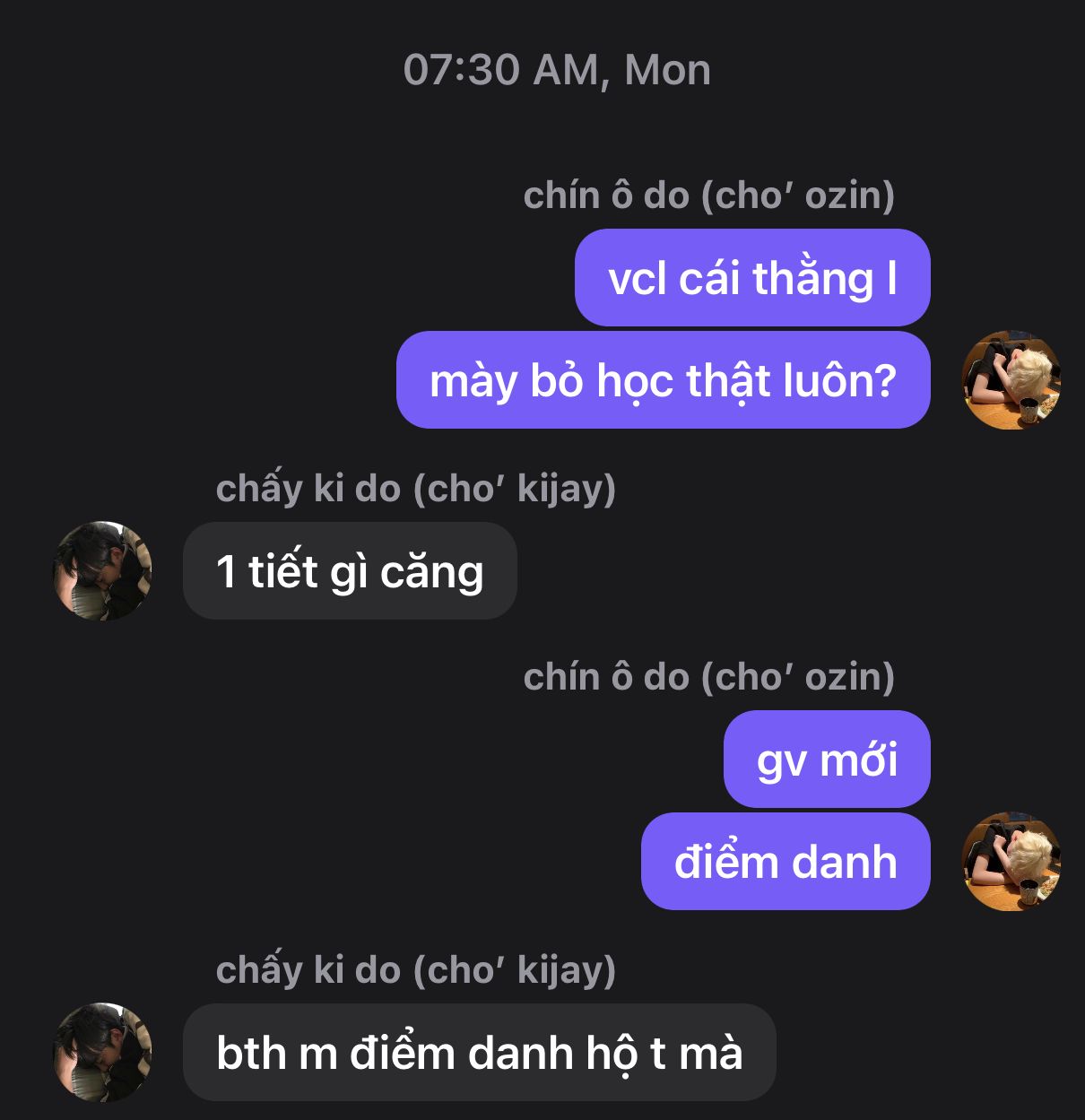Select the "mày bỏ học thật luôn?" bubble
The width and height of the screenshot is (1085, 1120).
pos(664,380)
